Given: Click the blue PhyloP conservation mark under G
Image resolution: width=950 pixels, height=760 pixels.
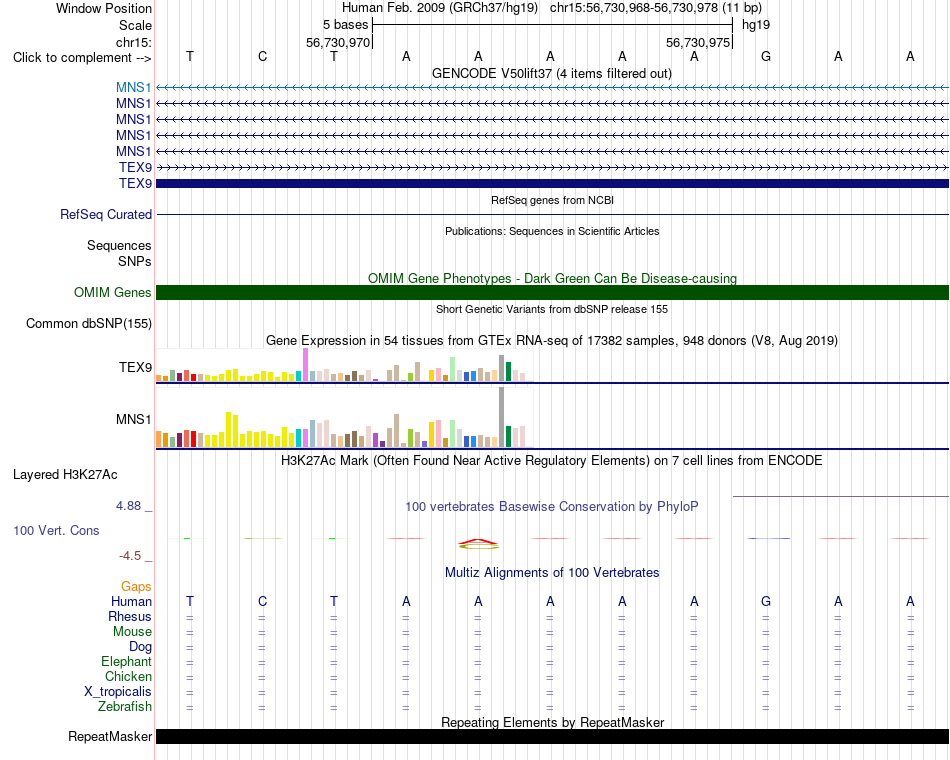Looking at the screenshot, I should point(769,538).
